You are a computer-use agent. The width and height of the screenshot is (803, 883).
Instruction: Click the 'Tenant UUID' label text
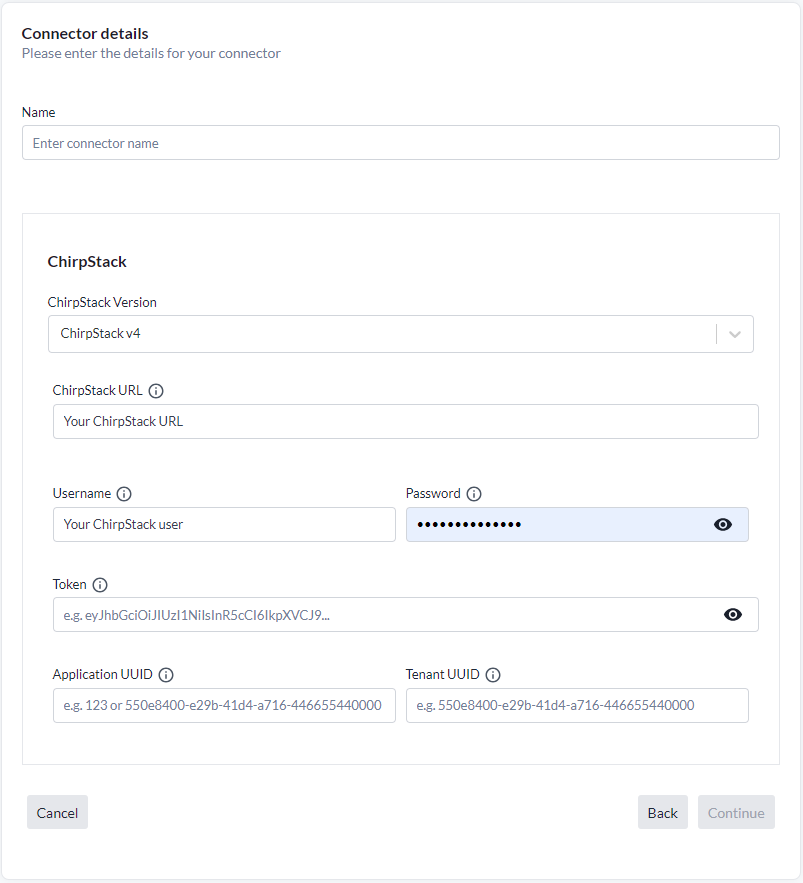443,674
